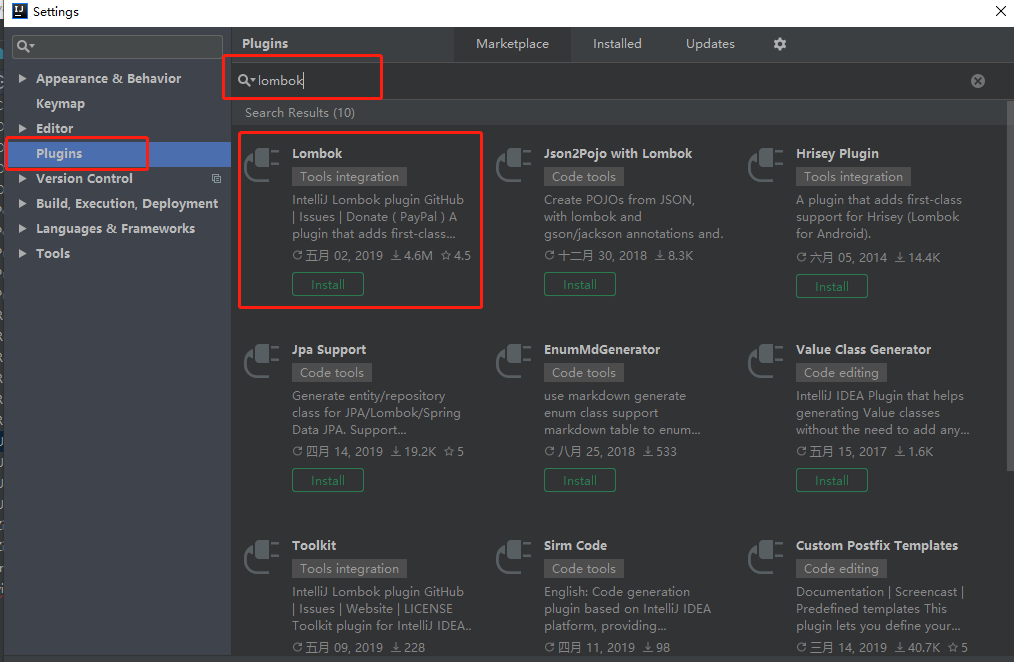
Task: Expand Build, Execution, Deployment node
Action: pos(23,203)
